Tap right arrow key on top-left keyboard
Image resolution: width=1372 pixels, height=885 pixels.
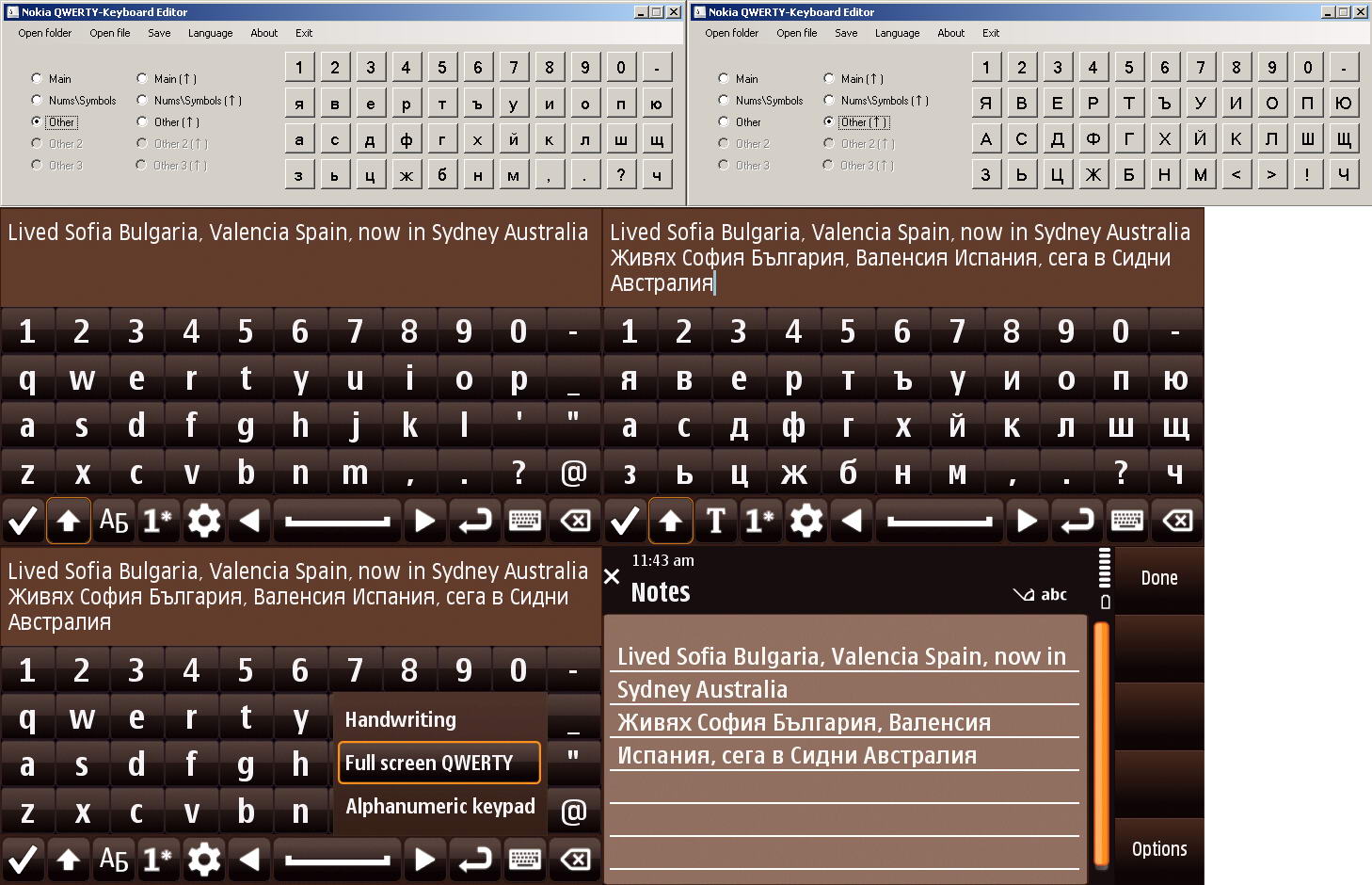click(x=425, y=521)
